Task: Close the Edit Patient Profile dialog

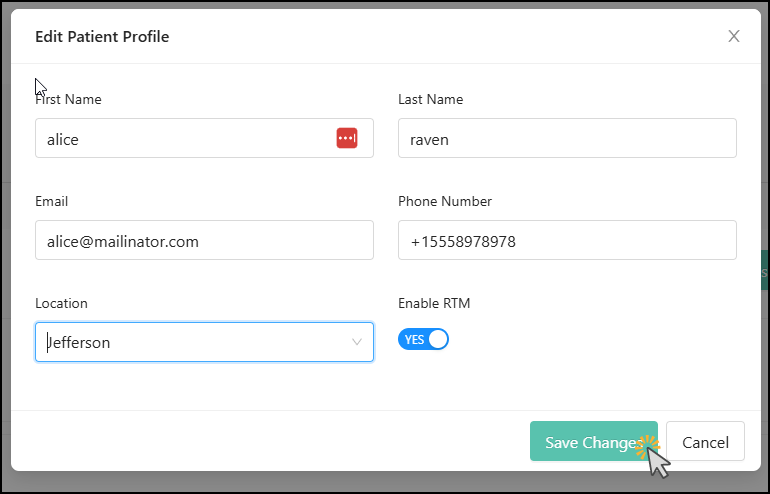Action: 734,37
